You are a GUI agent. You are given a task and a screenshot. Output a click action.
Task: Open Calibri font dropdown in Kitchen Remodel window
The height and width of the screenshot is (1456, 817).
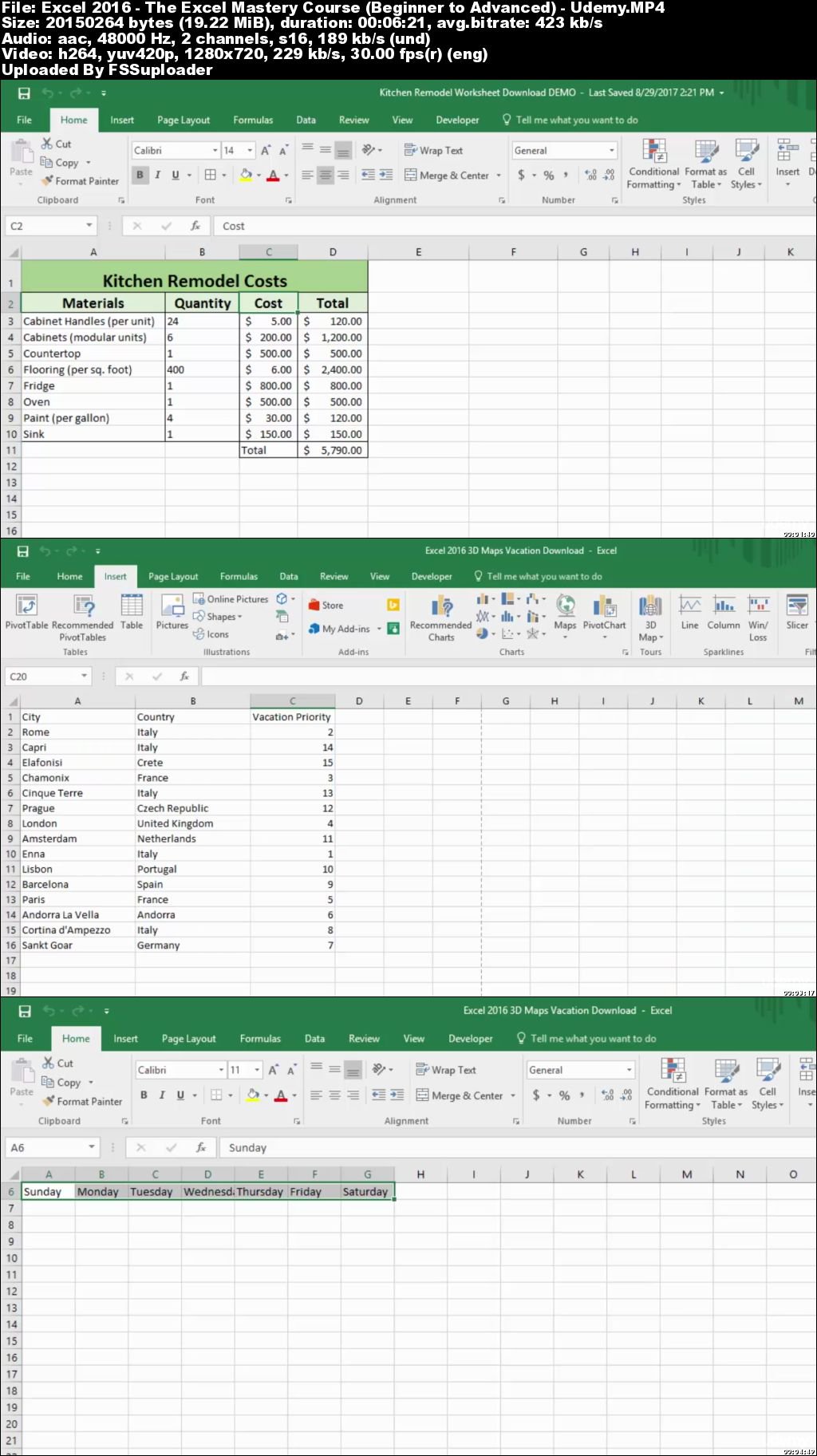pyautogui.click(x=215, y=150)
